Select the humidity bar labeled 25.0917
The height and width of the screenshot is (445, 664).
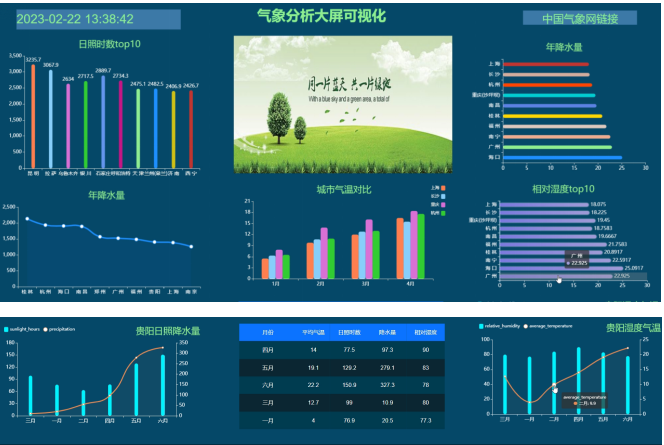[562, 268]
